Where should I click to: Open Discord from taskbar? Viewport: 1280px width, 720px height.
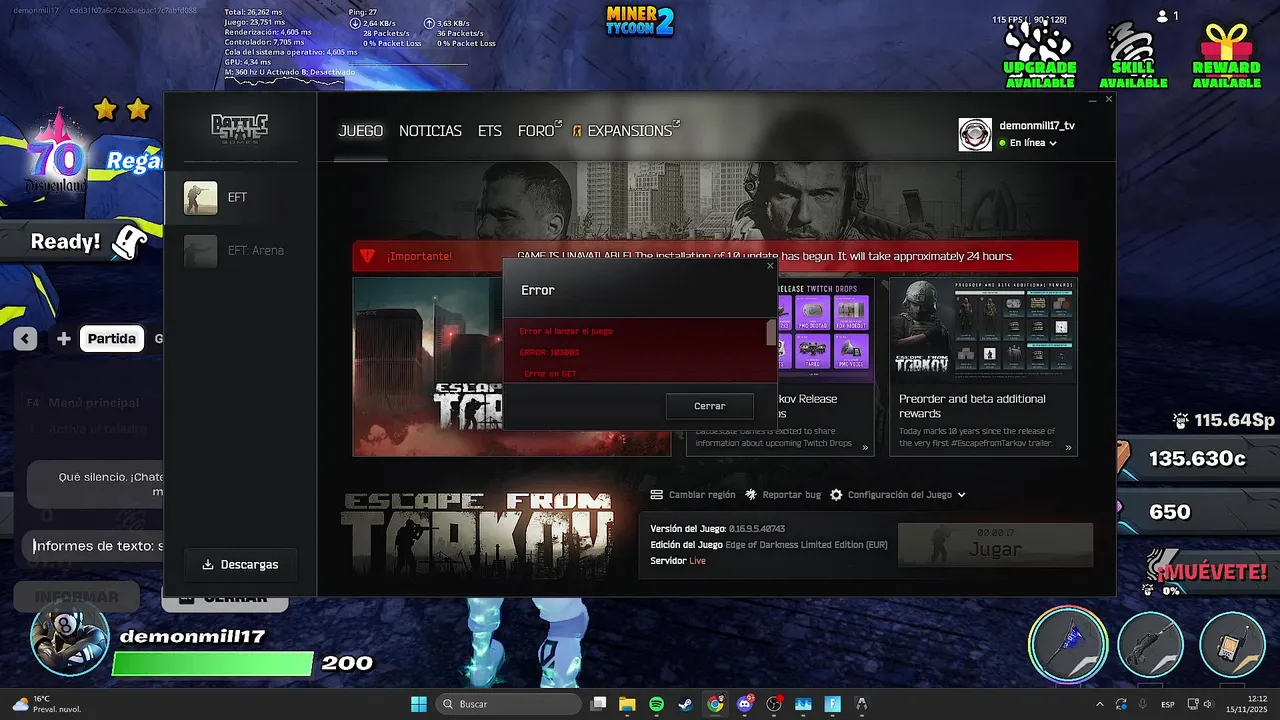click(x=744, y=704)
